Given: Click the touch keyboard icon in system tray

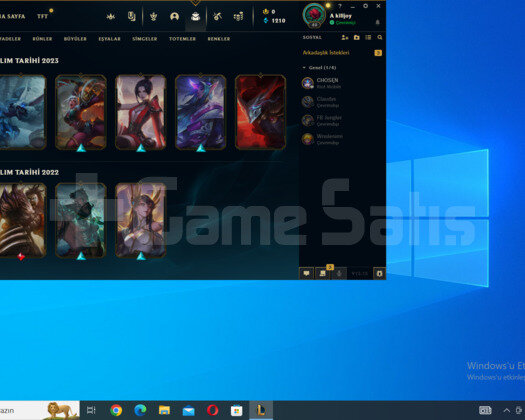Looking at the screenshot, I should pyautogui.click(x=485, y=410).
